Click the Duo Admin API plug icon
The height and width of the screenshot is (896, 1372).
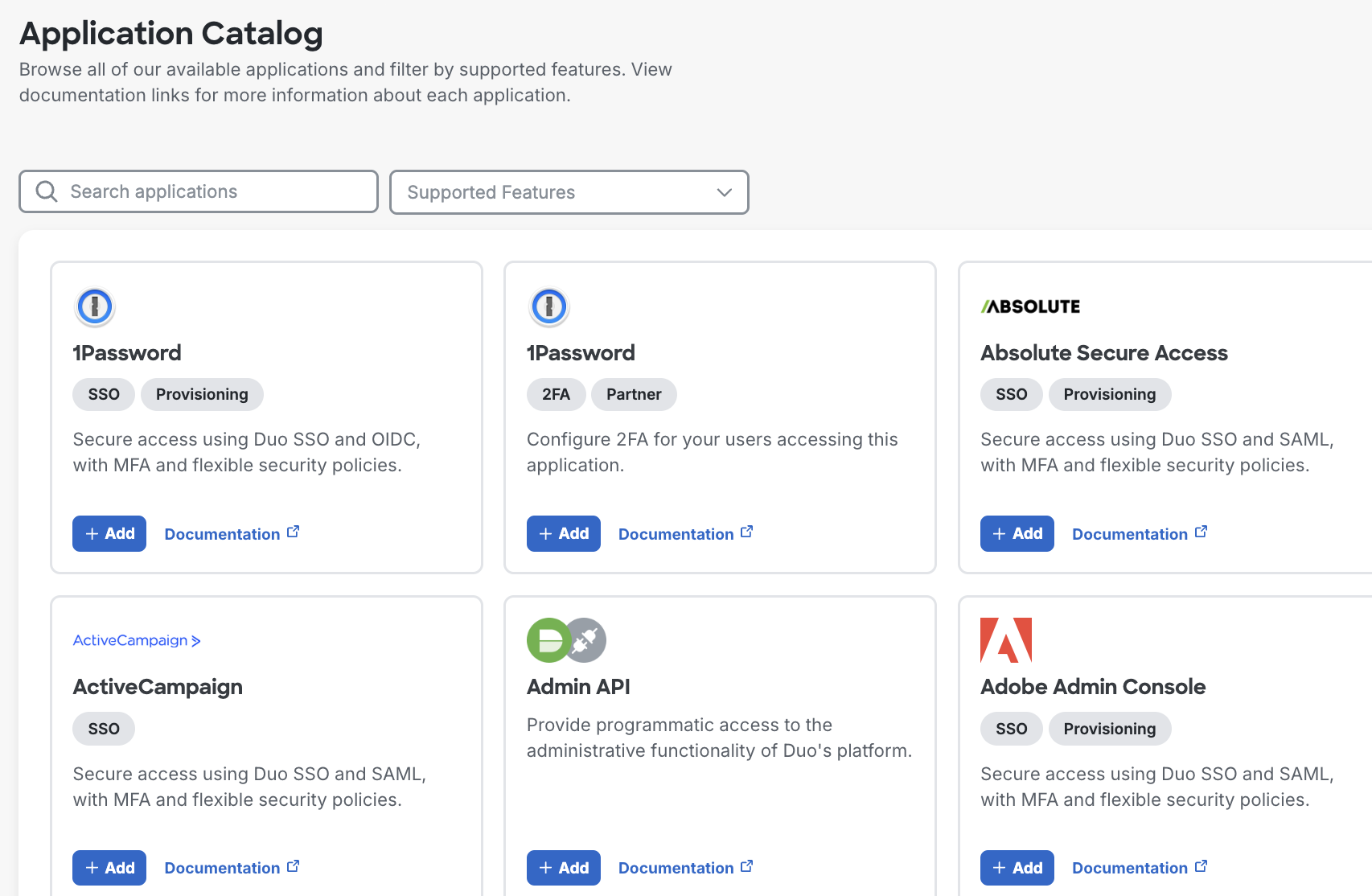coord(585,640)
